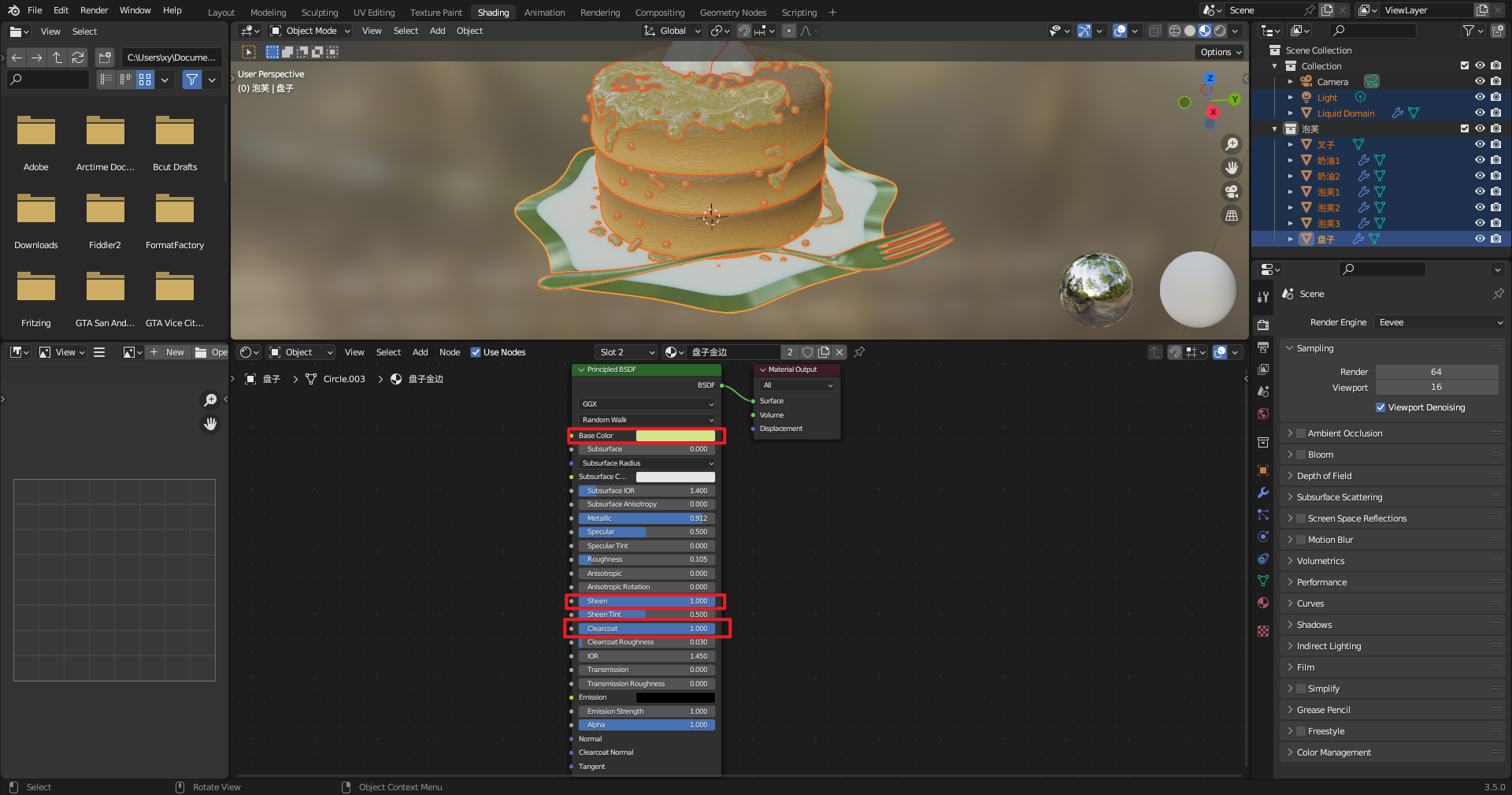Click the material user count 2 button
The image size is (1512, 795).
[790, 352]
